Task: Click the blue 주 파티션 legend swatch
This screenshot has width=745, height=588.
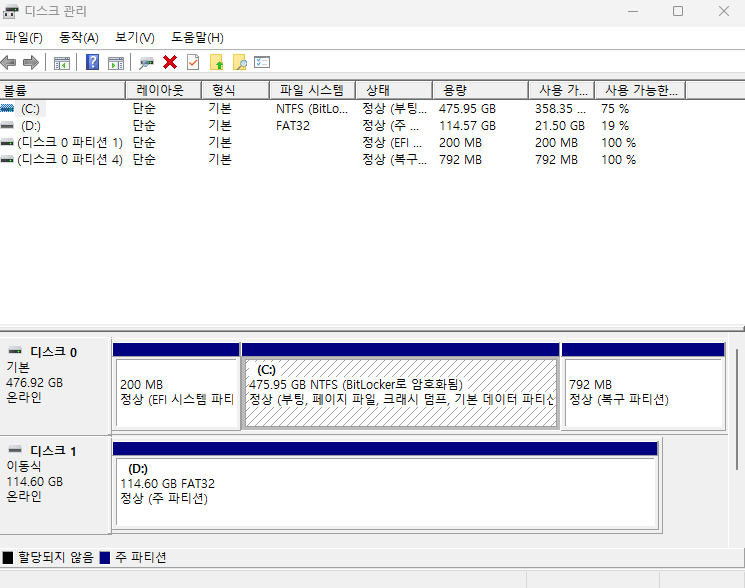Action: pos(105,558)
